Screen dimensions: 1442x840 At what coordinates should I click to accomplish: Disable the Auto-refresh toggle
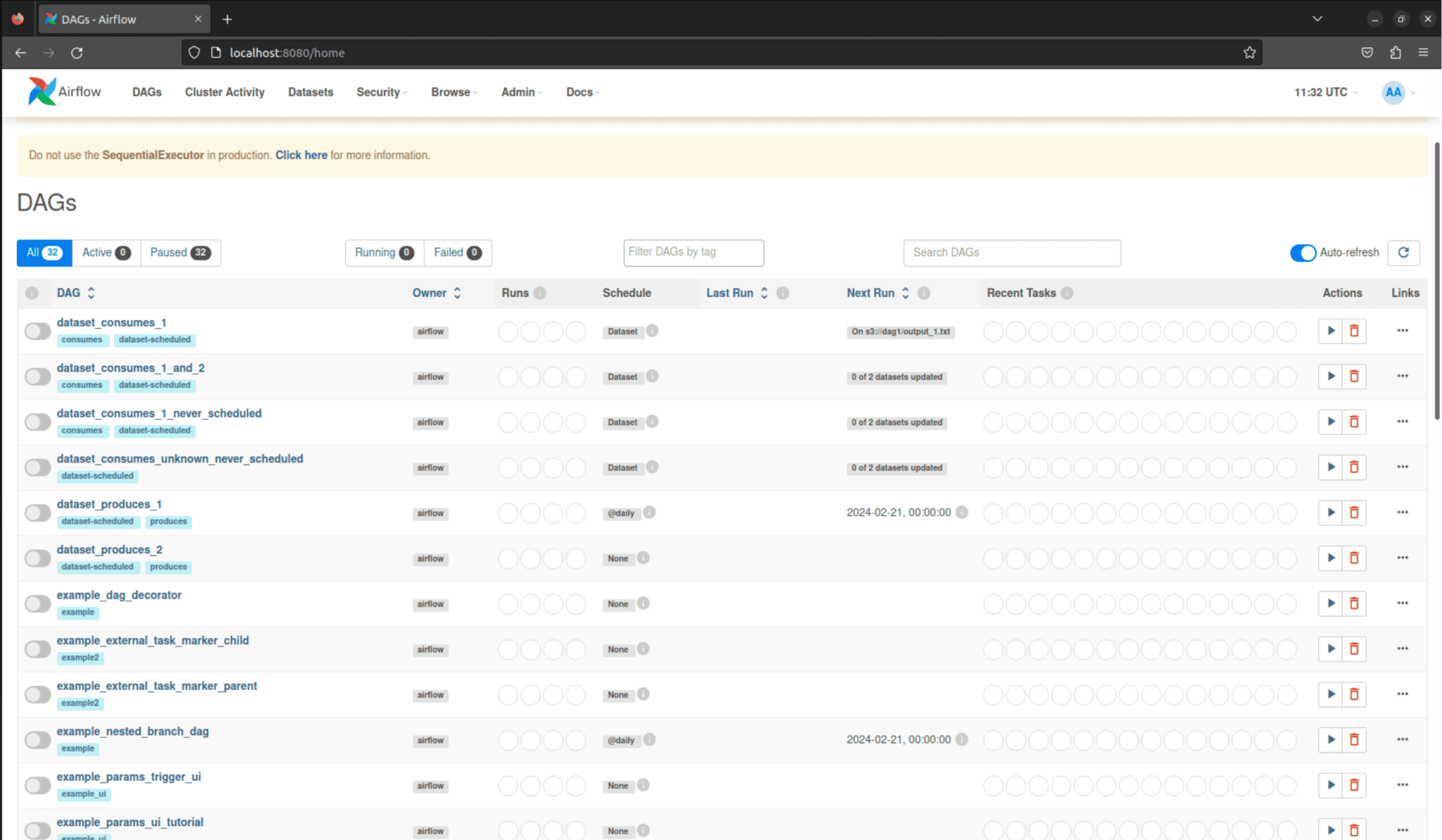[x=1303, y=253]
